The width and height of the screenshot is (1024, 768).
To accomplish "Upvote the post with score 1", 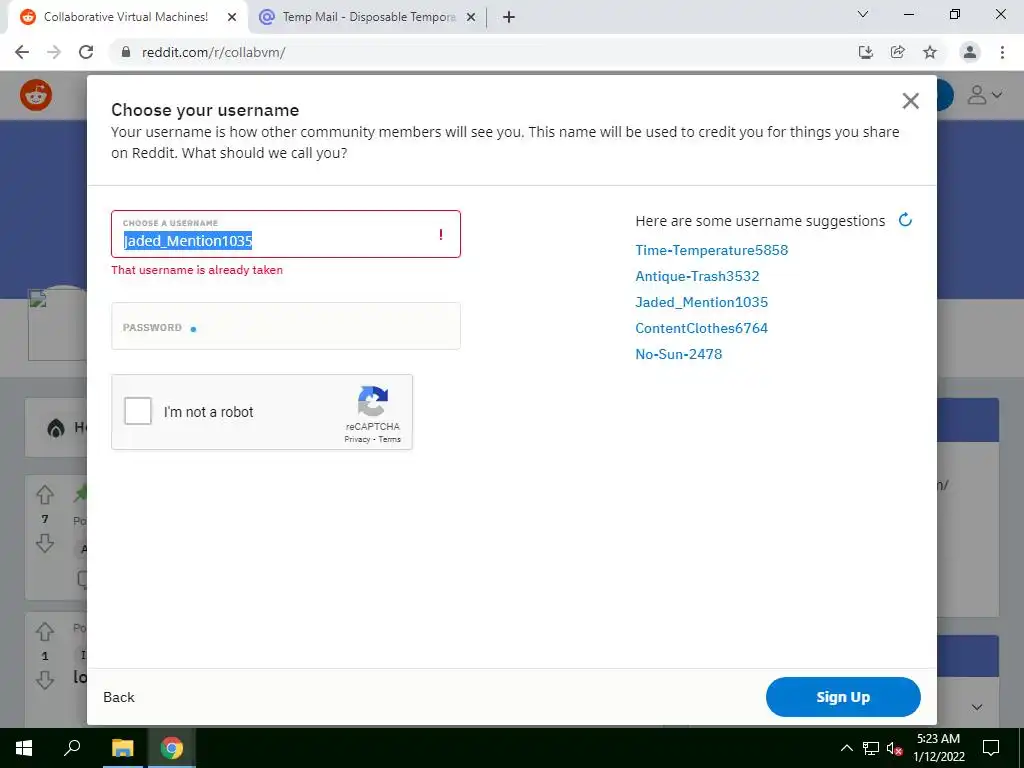I will tap(45, 632).
